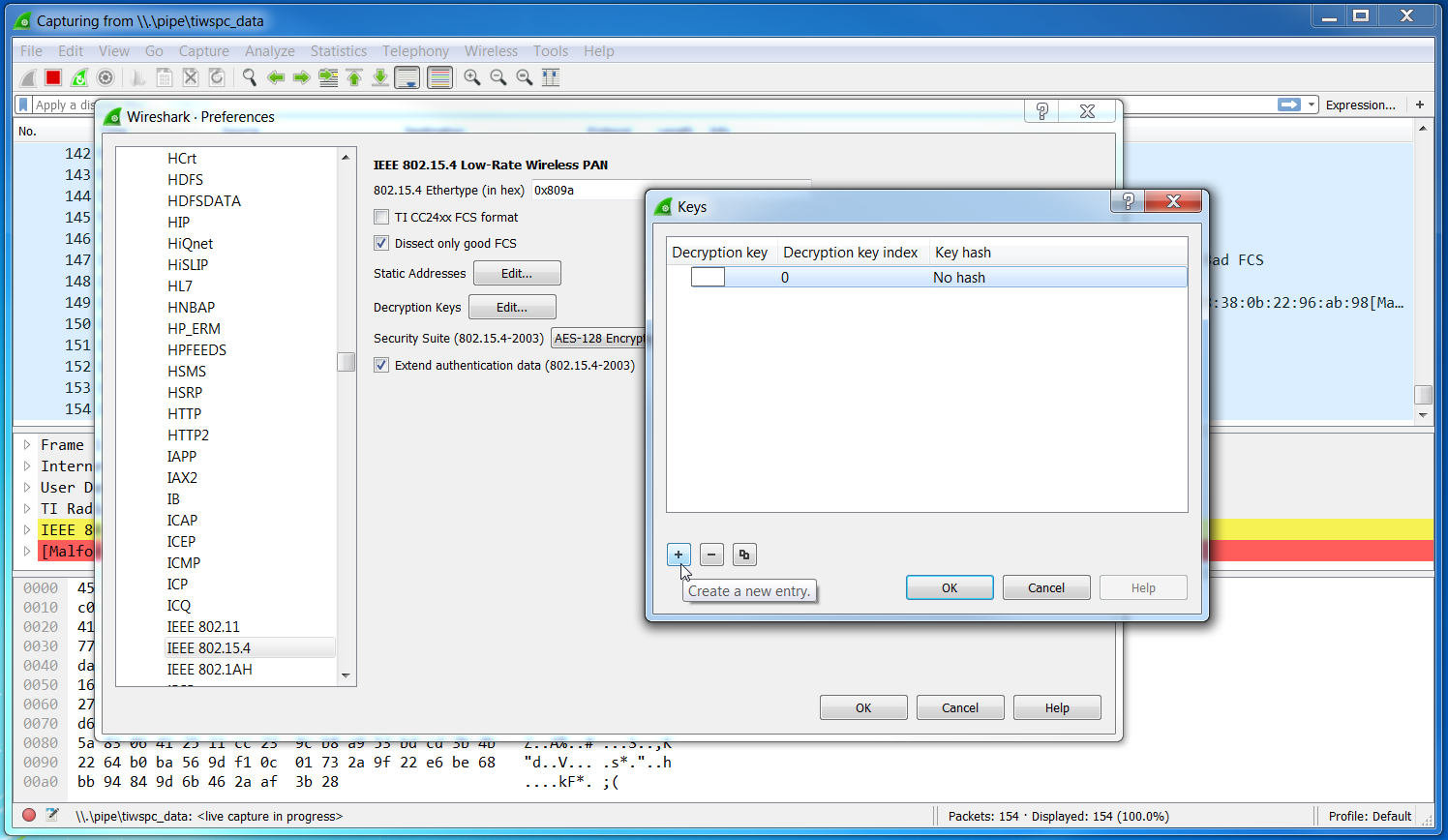This screenshot has height=840, width=1448.
Task: Sort by Decryption key index column
Action: click(851, 253)
